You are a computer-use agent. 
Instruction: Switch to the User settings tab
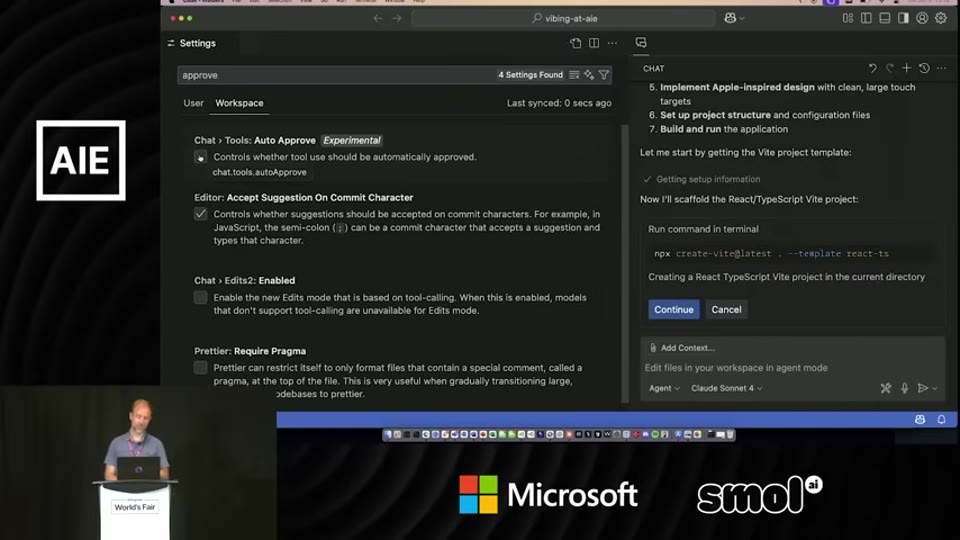[193, 103]
